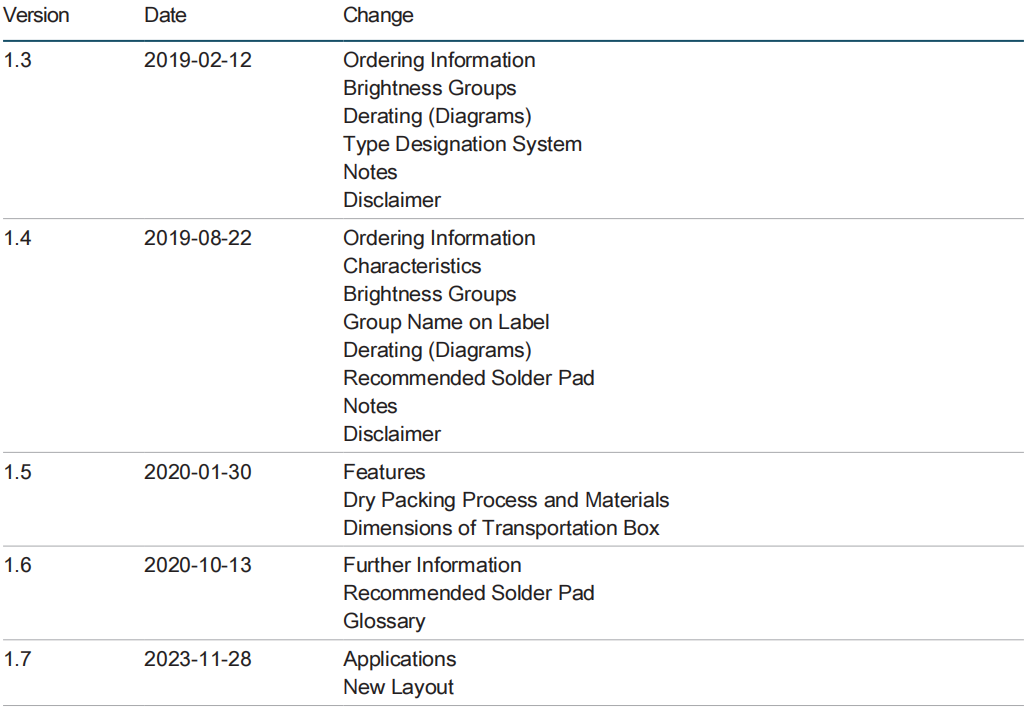Viewport: 1032px width, 710px height.
Task: Click version 1.4 entry
Action: click(18, 238)
